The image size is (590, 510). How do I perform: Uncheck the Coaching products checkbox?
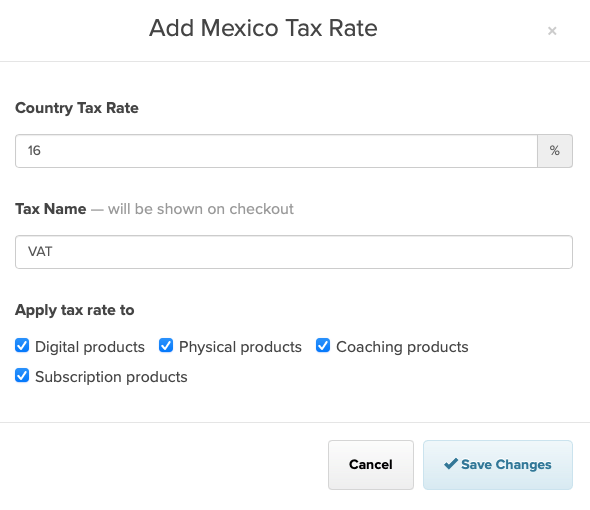pos(323,345)
